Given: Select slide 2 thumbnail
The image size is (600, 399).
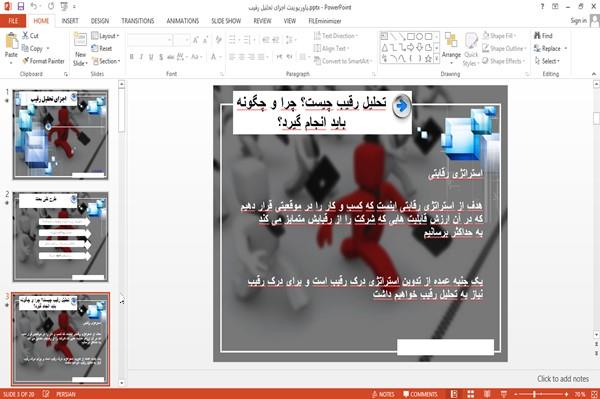Looking at the screenshot, I should tap(60, 237).
